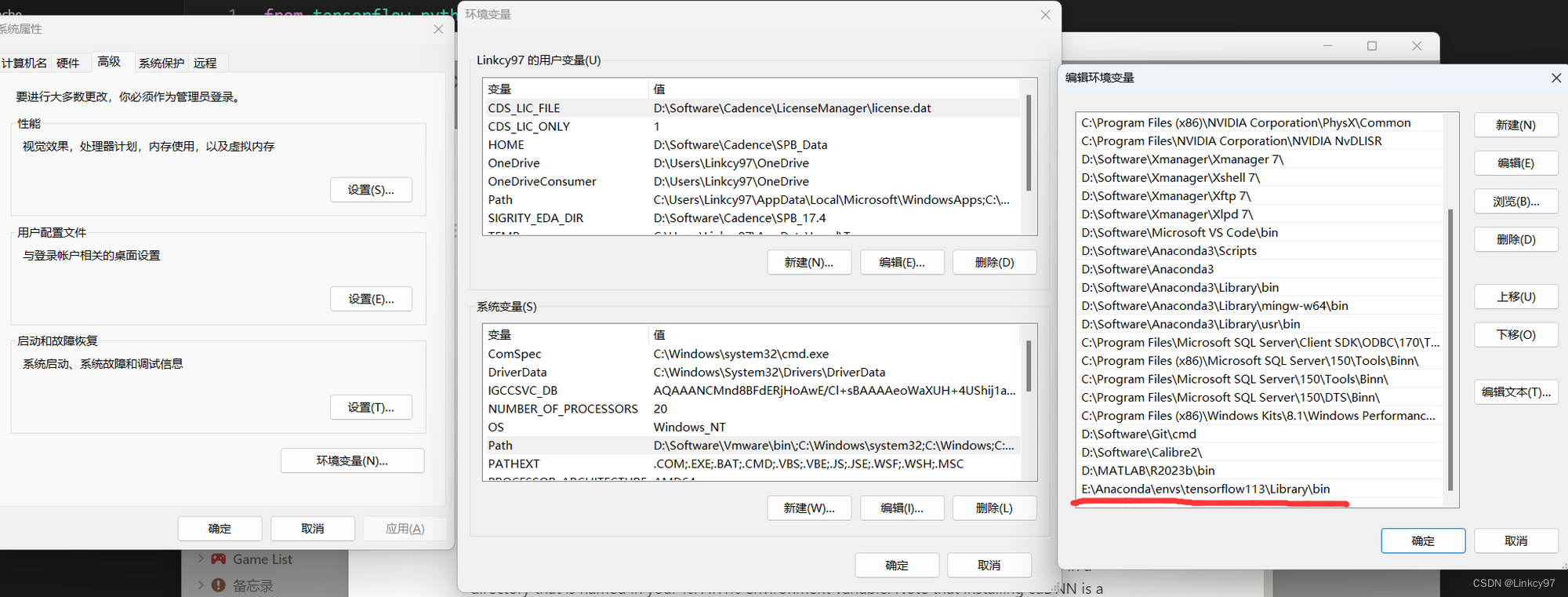Expand 备忘录 item in background sidebar
The image size is (1568, 597).
[201, 585]
